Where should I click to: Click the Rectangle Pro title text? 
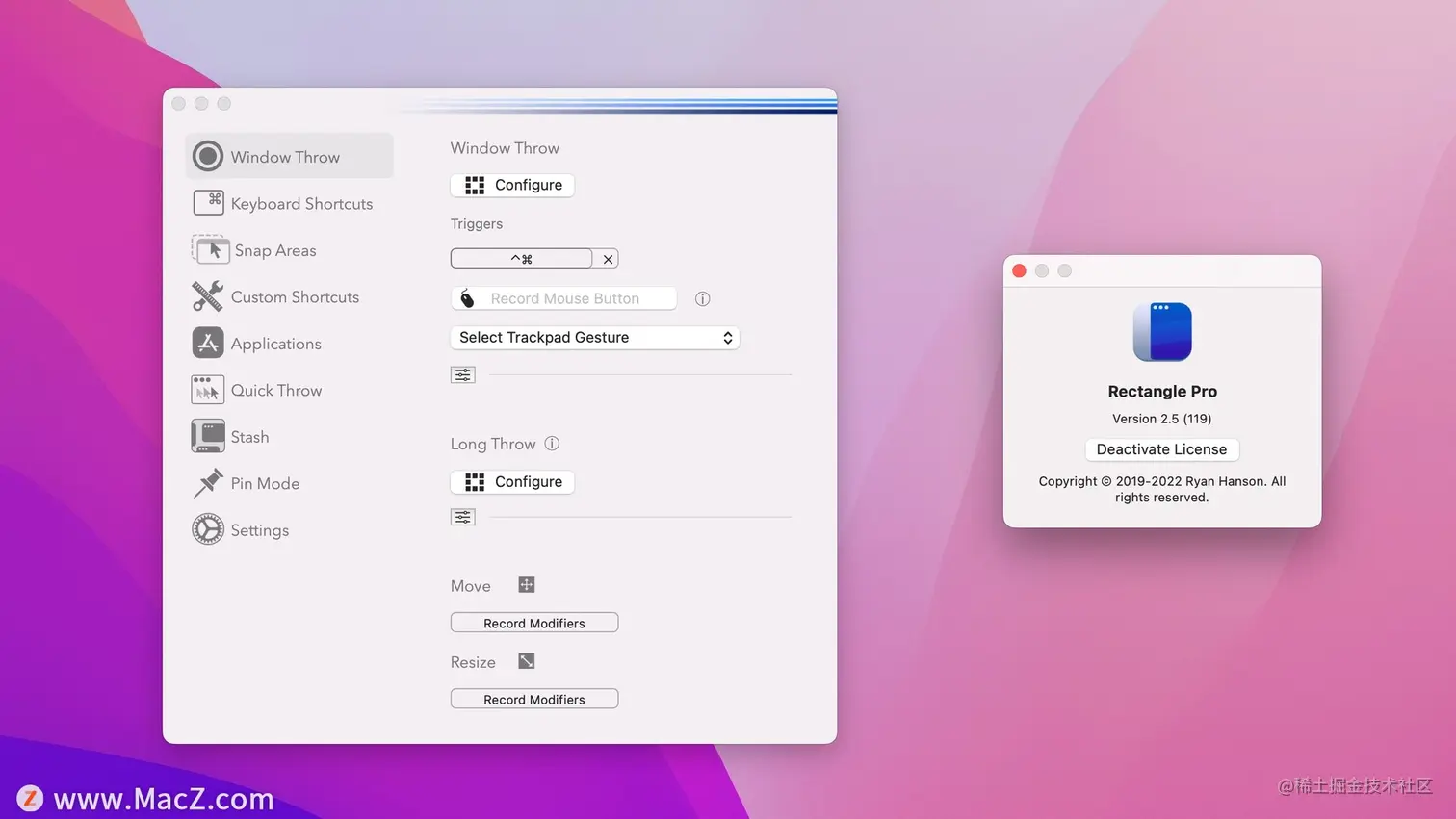(1162, 391)
